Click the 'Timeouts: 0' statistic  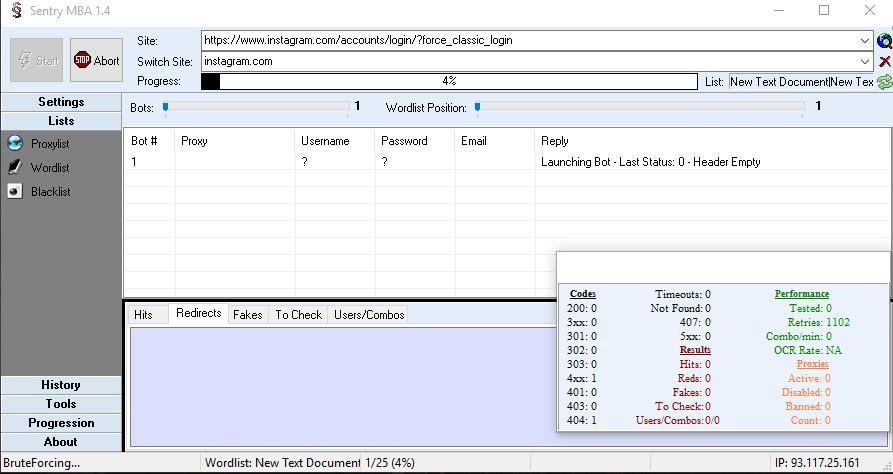click(683, 294)
